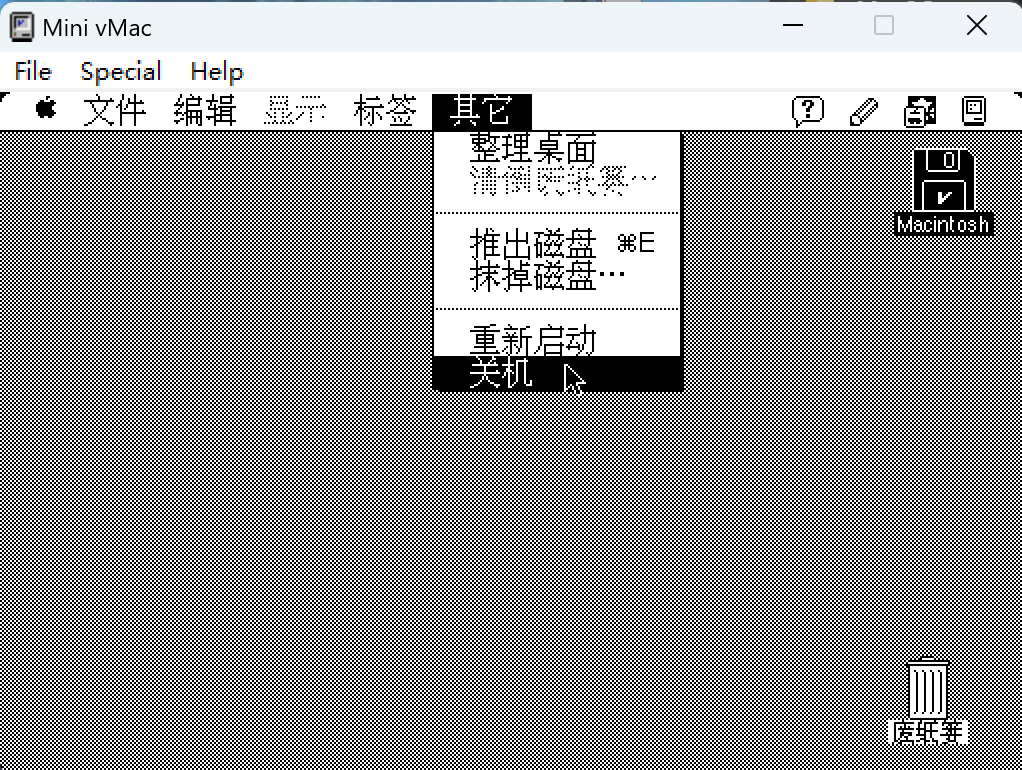This screenshot has height=770, width=1022.
Task: Open Mini vMac Help menu
Action: 216,72
